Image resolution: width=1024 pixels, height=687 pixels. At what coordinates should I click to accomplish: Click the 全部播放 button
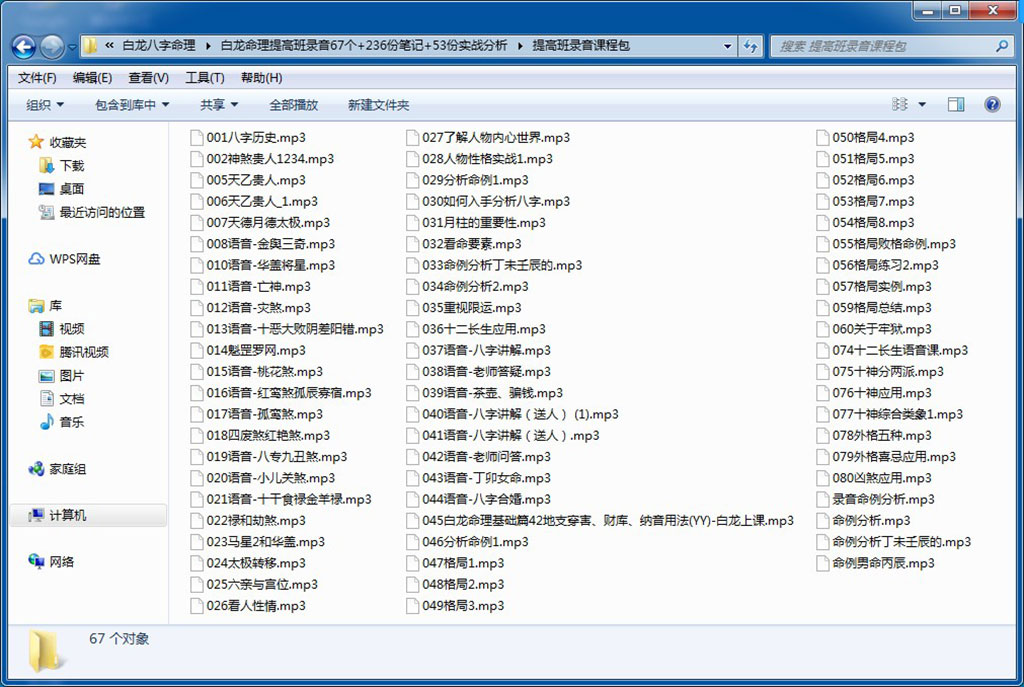[x=293, y=104]
